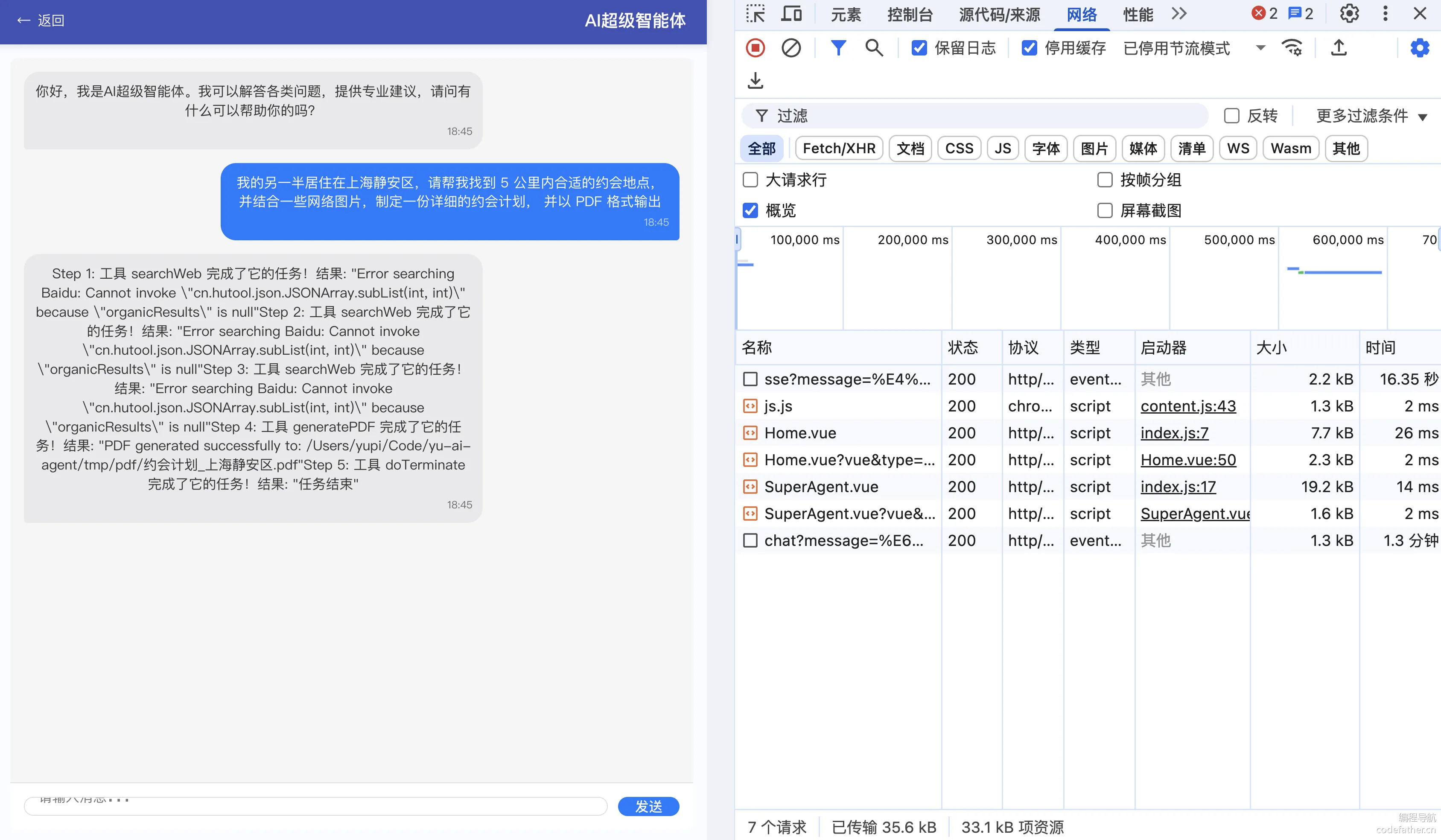
Task: Expand 更多过滤条件 dropdown
Action: [x=1372, y=116]
